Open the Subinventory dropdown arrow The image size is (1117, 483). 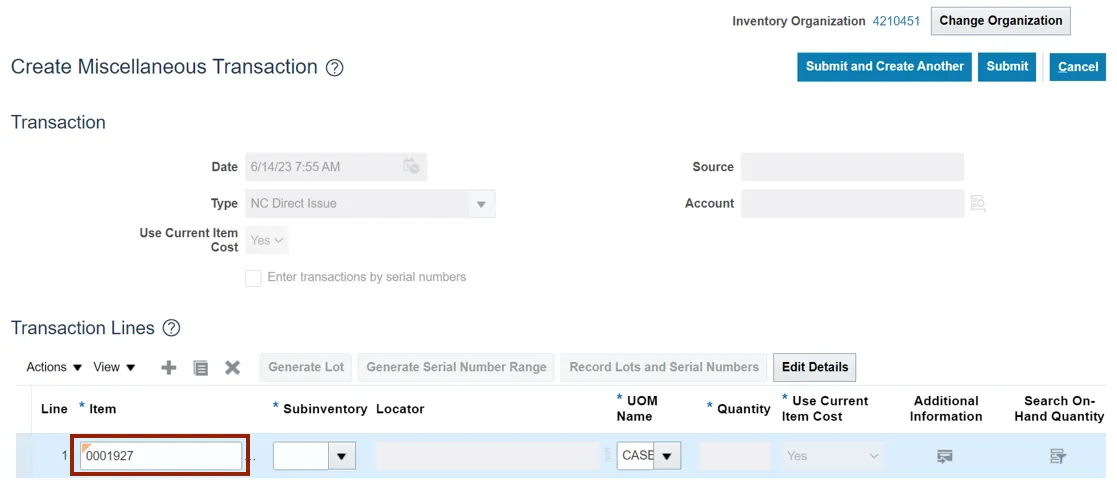(x=342, y=456)
